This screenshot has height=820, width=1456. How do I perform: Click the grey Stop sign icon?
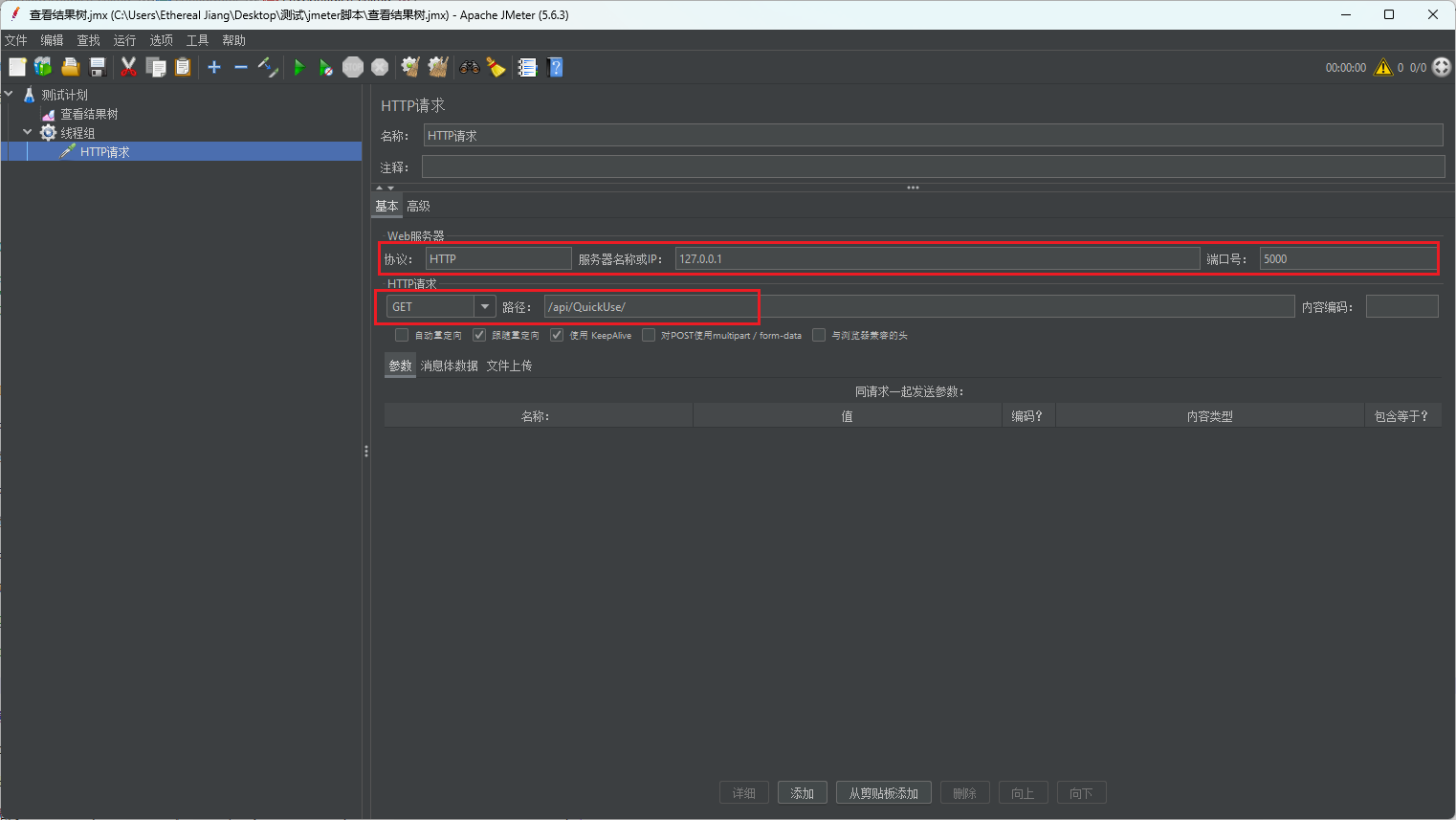(x=353, y=67)
